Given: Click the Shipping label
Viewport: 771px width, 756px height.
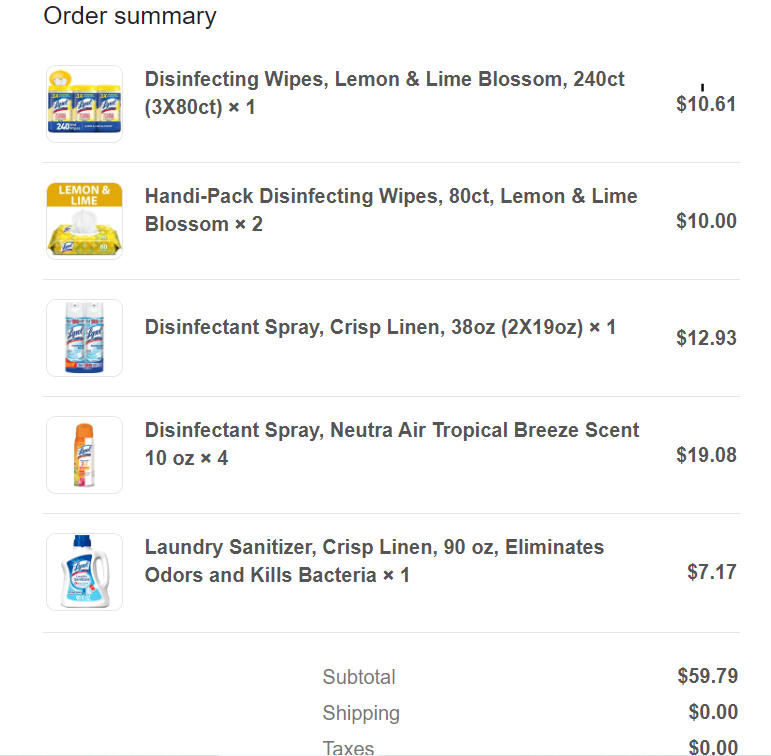Looking at the screenshot, I should point(361,713).
